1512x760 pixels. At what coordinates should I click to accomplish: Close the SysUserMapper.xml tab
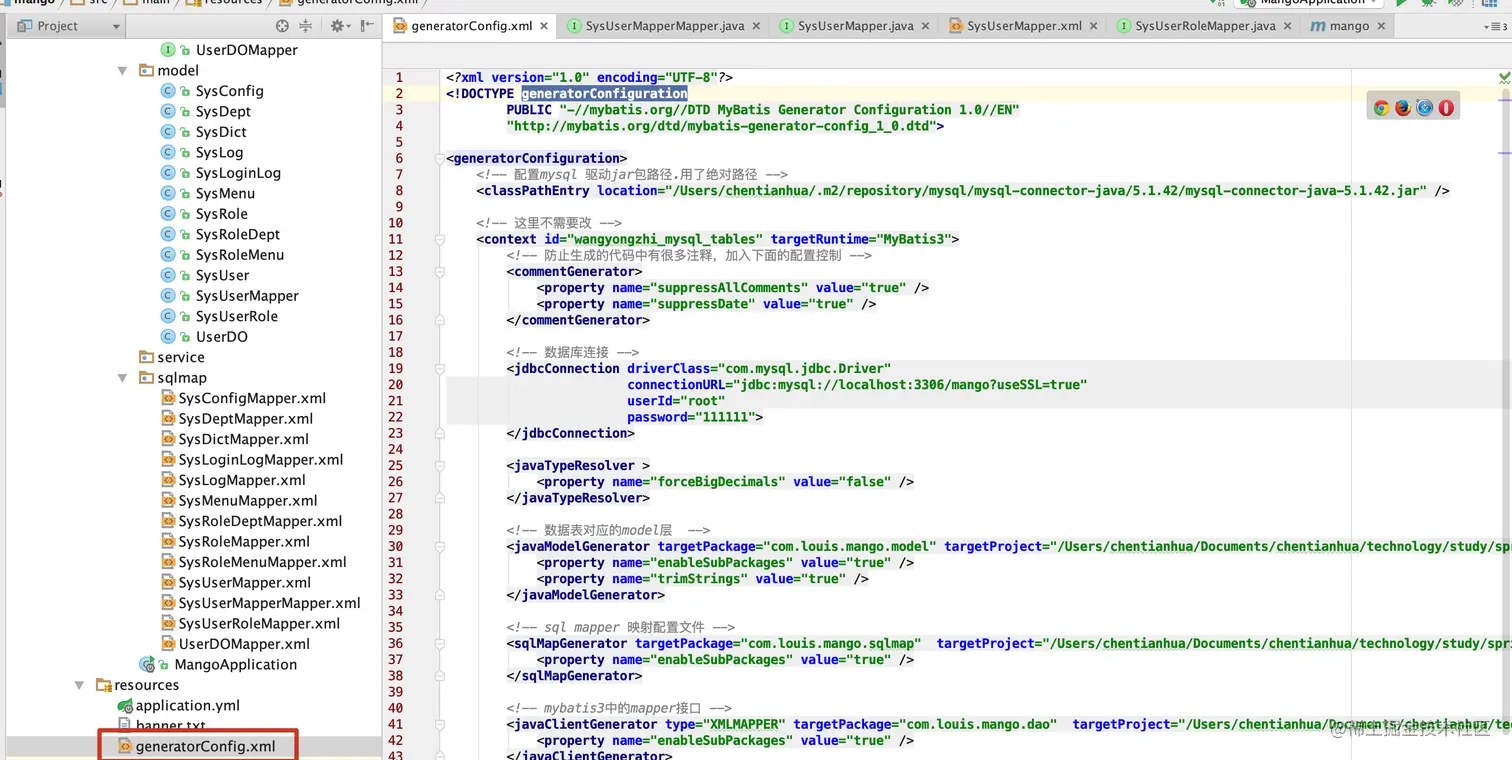click(1095, 26)
